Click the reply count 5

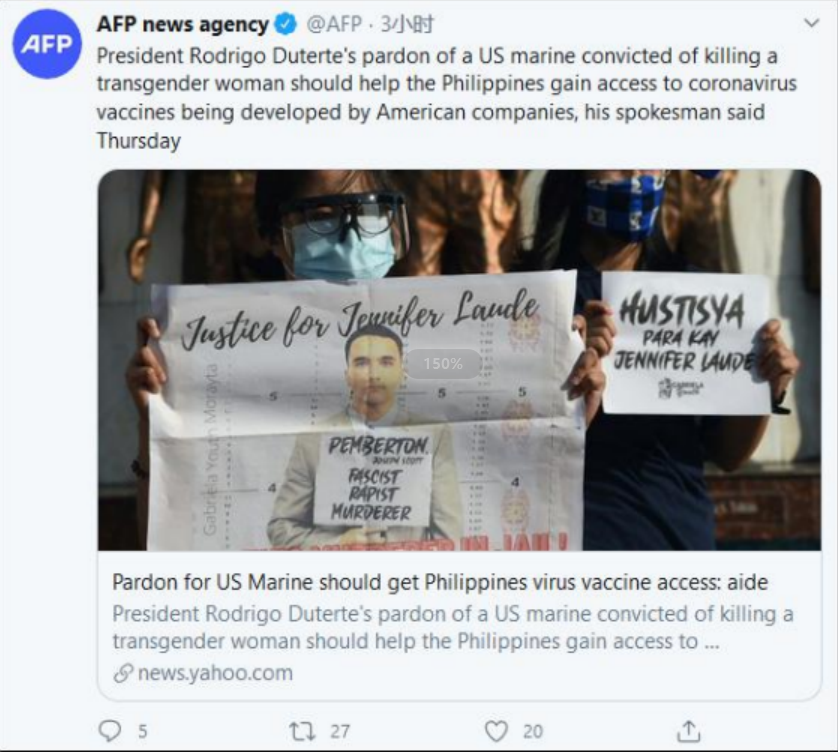pyautogui.click(x=142, y=731)
